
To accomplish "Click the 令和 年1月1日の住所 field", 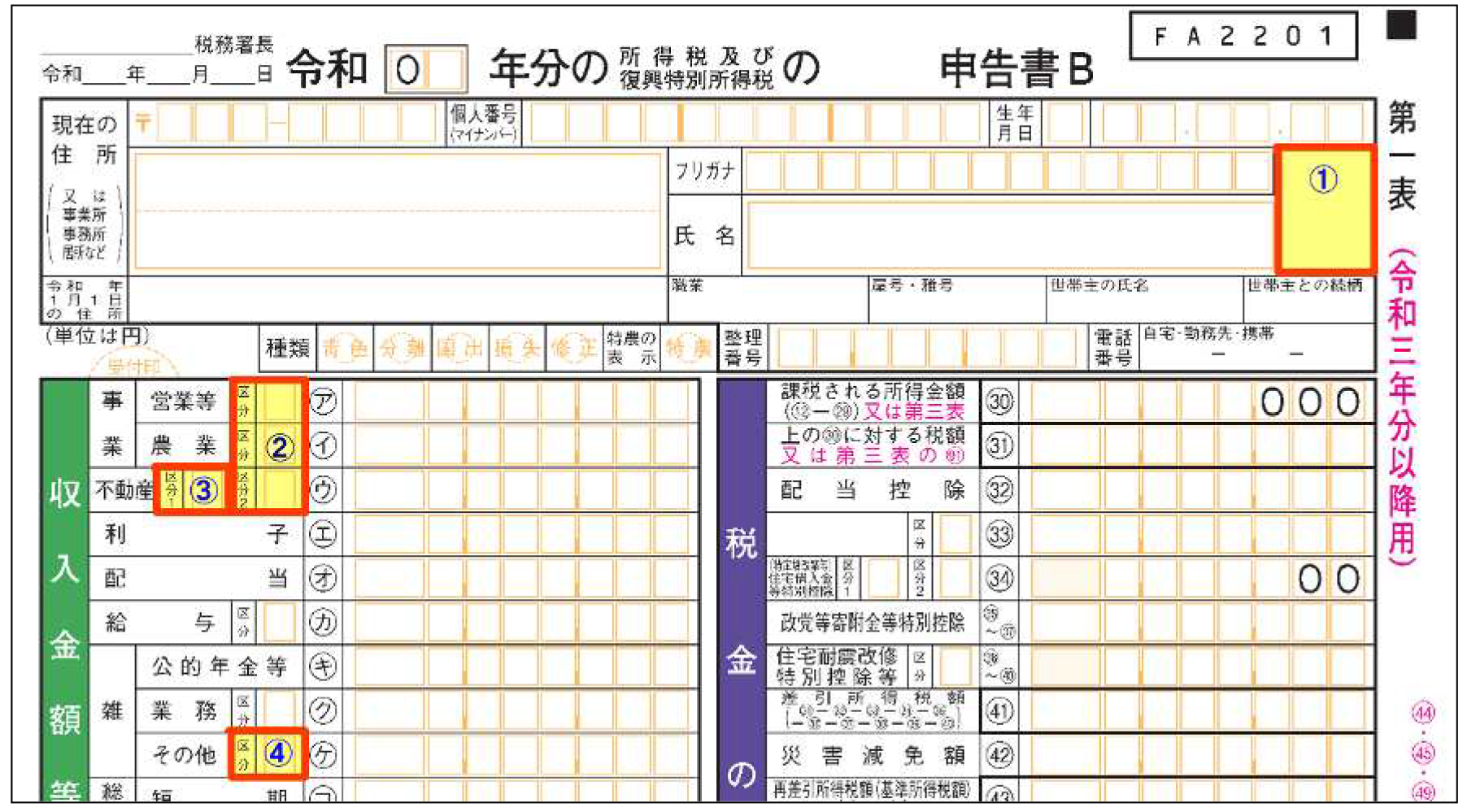I will [397, 300].
